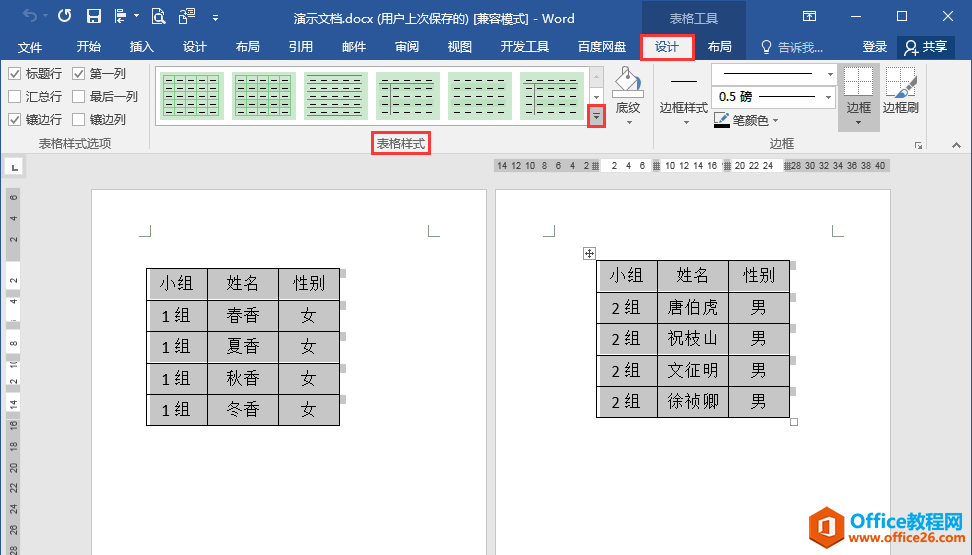The width and height of the screenshot is (972, 555).
Task: Apply the third table style thumbnail
Action: click(x=335, y=95)
